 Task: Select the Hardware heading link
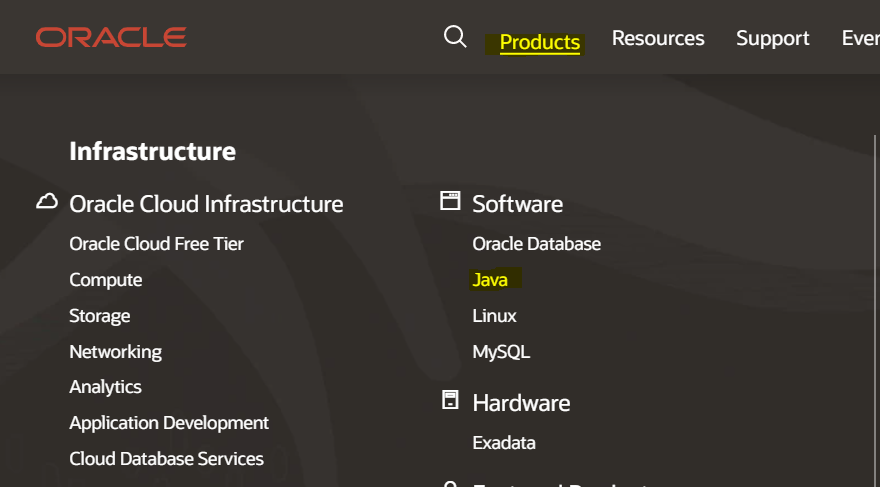coord(521,403)
